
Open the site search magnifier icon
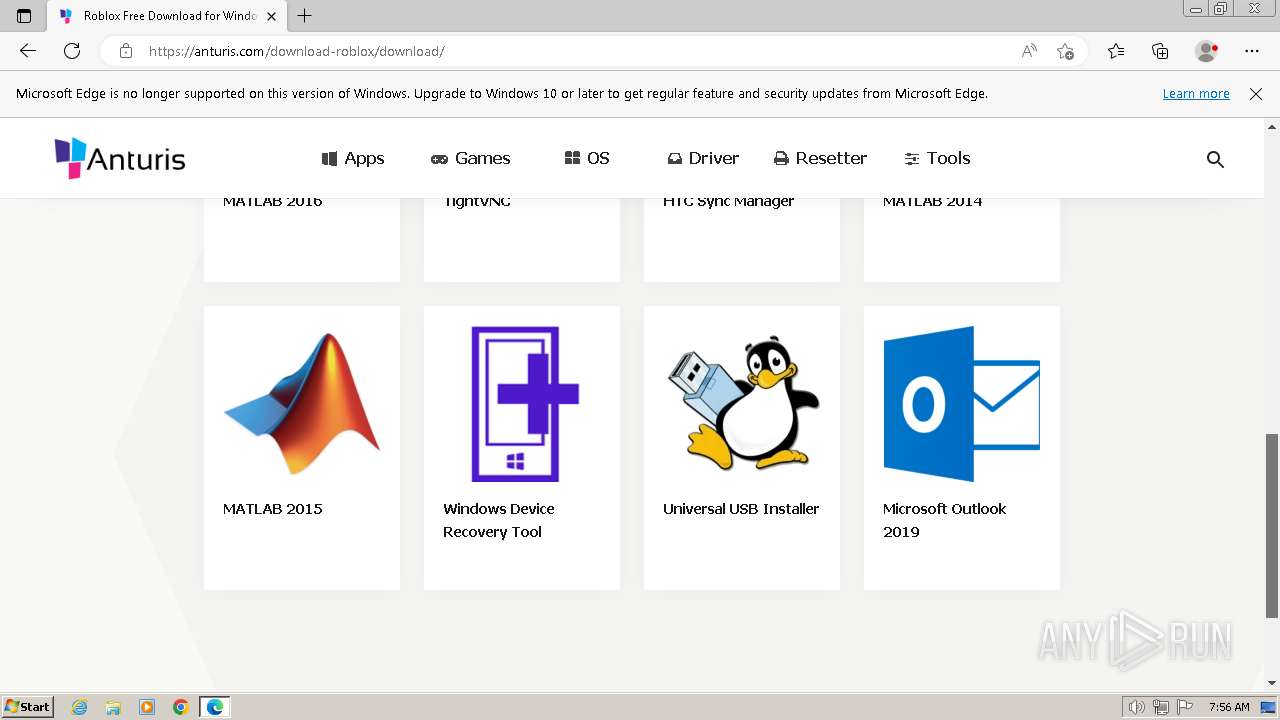point(1215,159)
